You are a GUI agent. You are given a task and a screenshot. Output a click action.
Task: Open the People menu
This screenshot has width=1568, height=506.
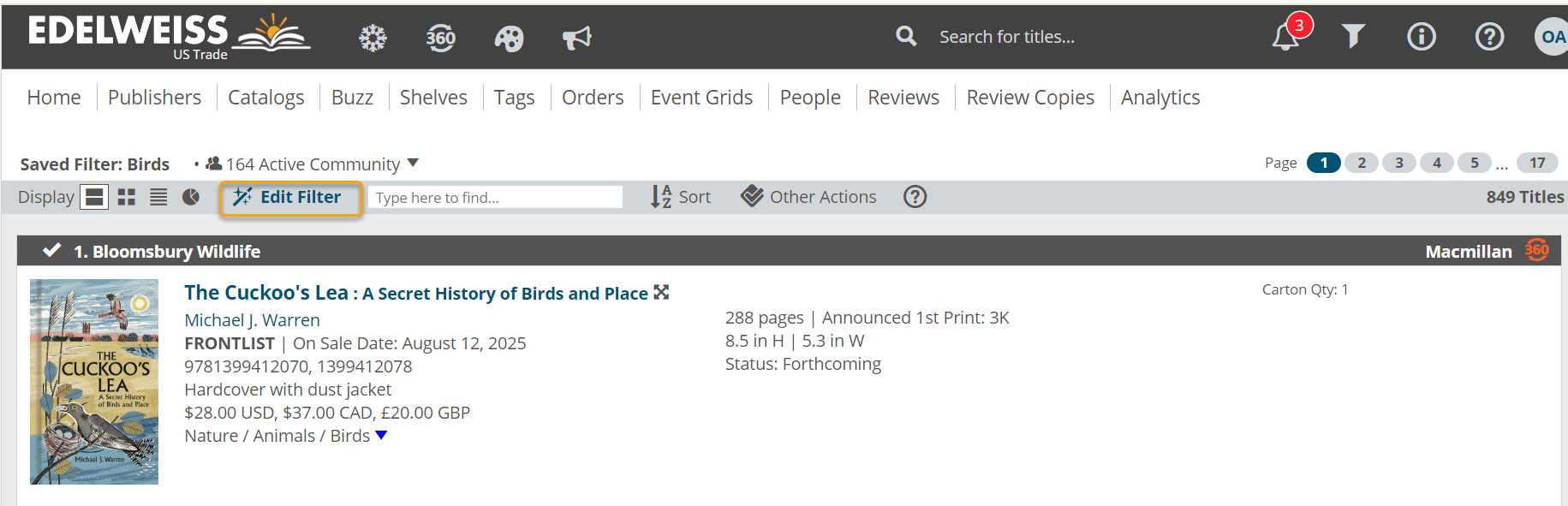tap(810, 98)
